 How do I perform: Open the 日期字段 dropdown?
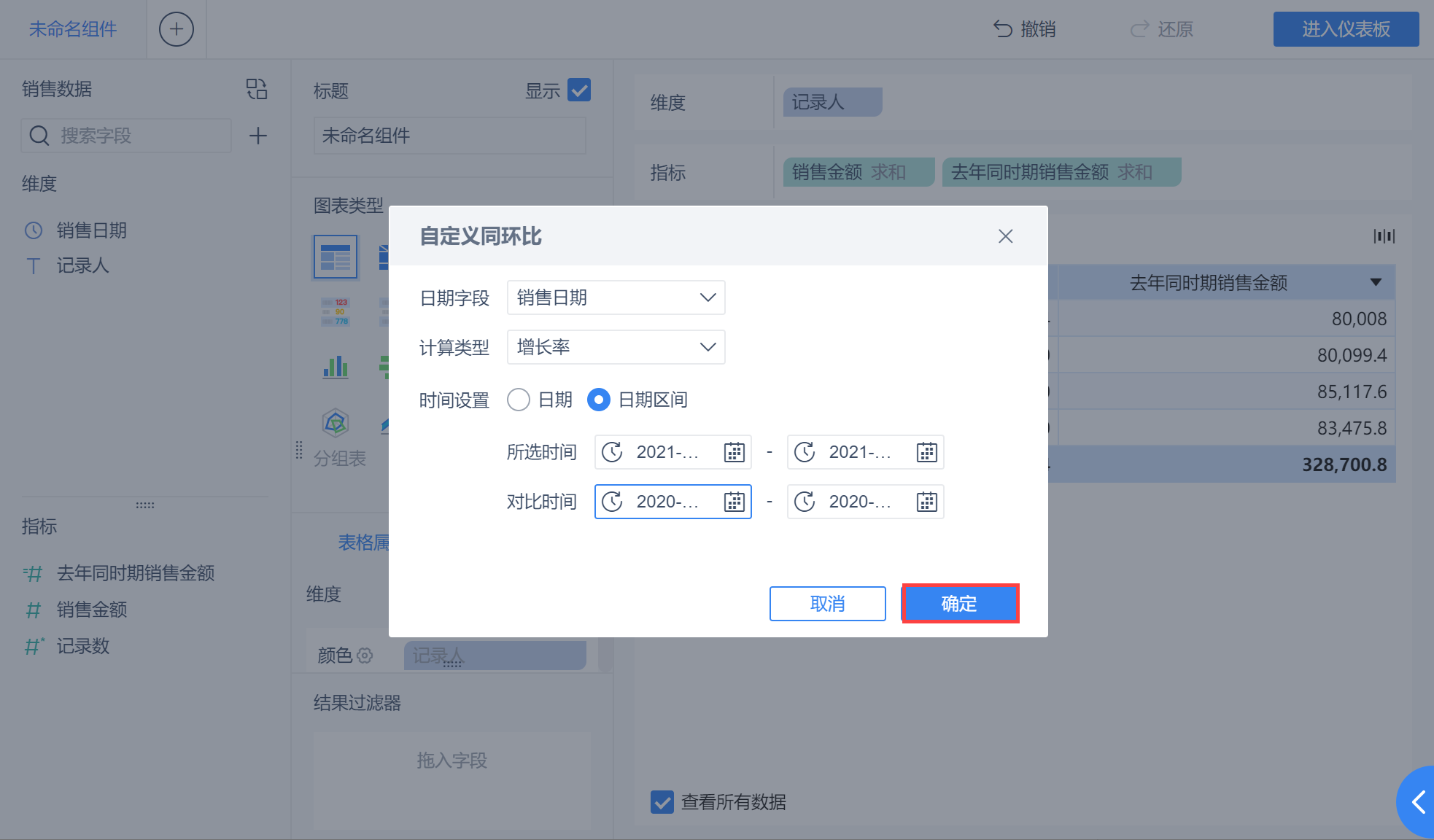[616, 297]
